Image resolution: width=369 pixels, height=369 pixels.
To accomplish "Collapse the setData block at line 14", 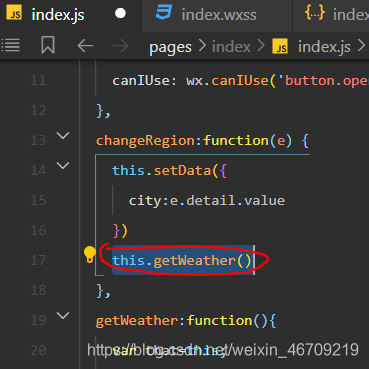I will coord(63,165).
